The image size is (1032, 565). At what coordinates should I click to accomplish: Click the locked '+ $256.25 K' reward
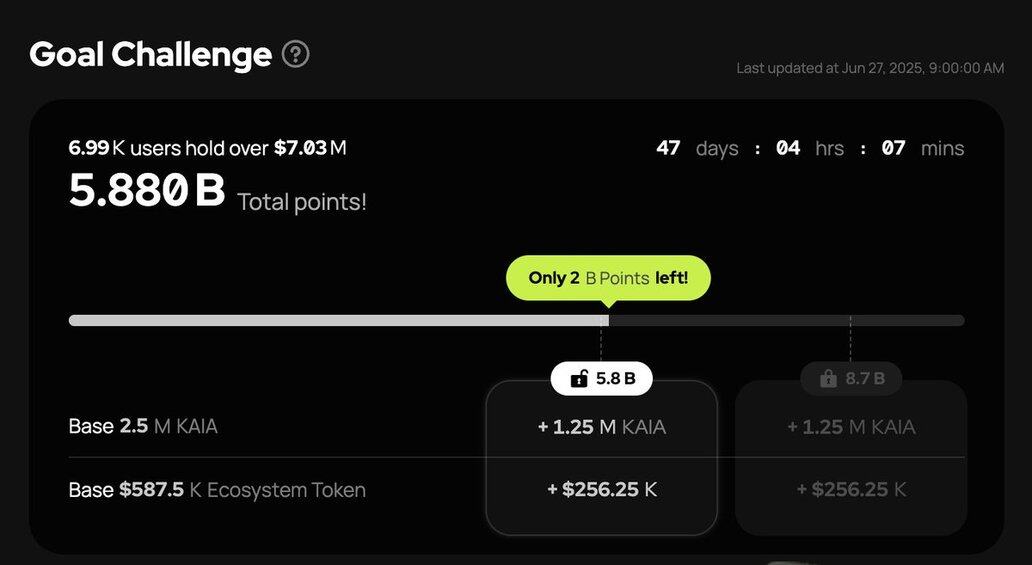[851, 490]
